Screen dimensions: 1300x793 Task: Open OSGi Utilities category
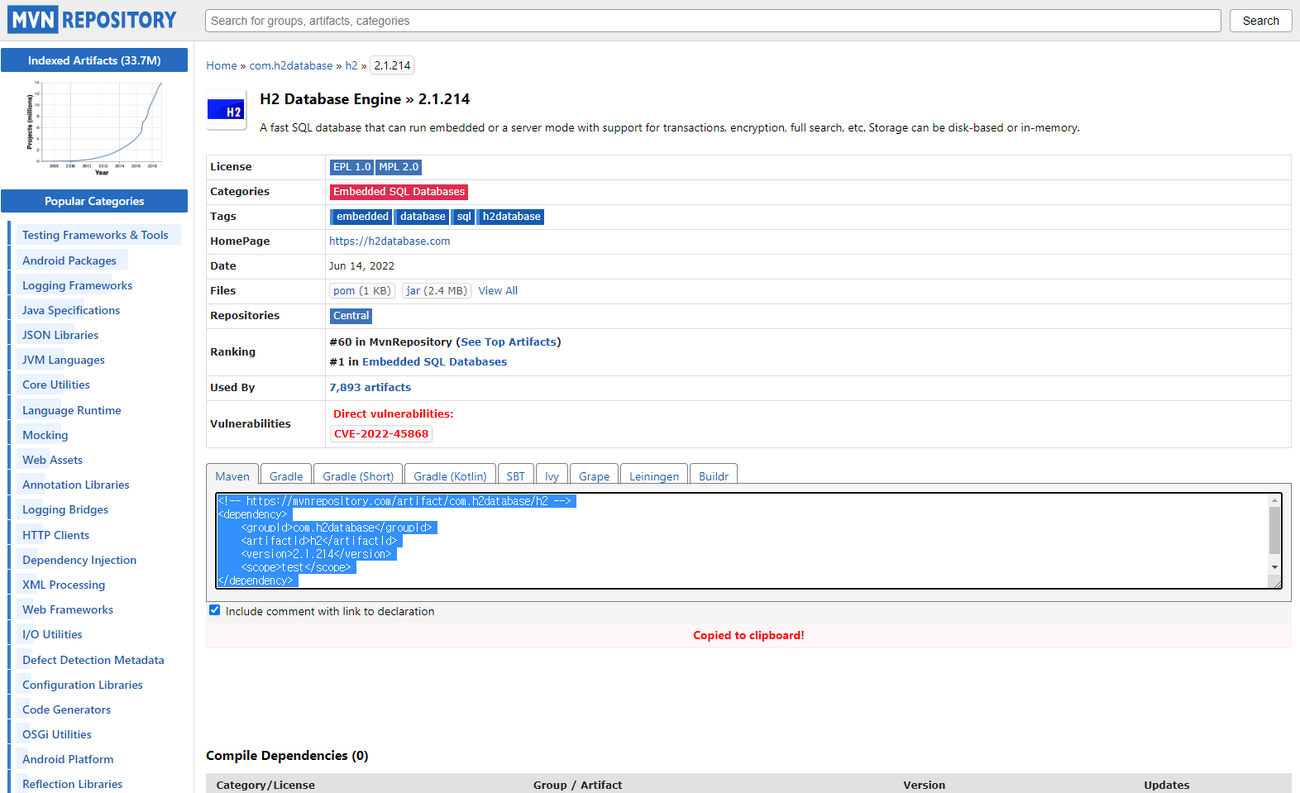57,735
